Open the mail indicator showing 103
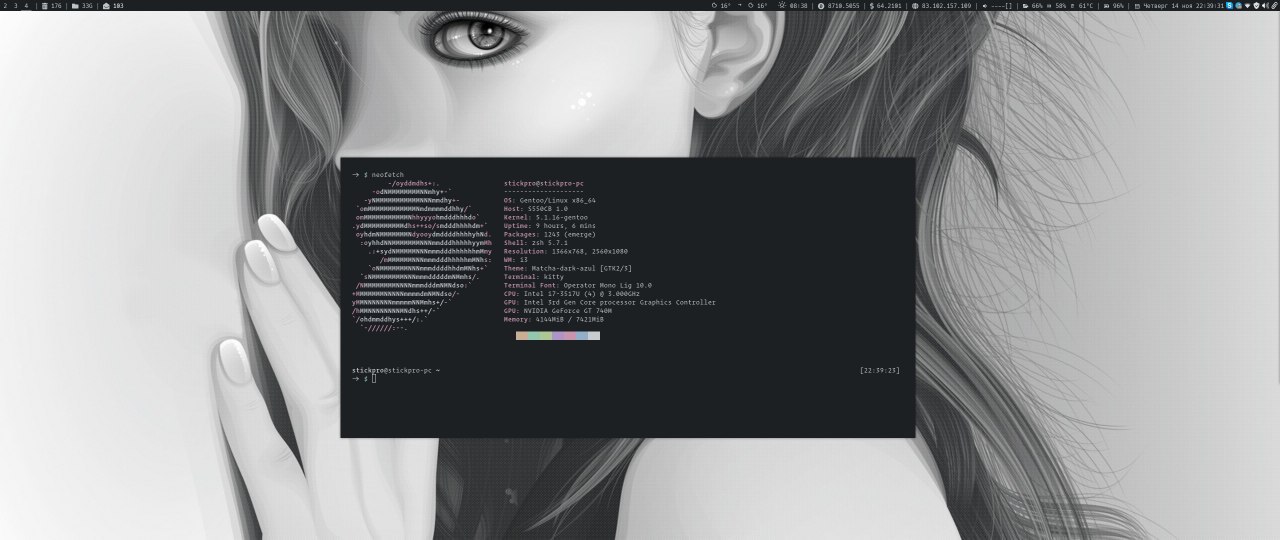 (x=114, y=5)
